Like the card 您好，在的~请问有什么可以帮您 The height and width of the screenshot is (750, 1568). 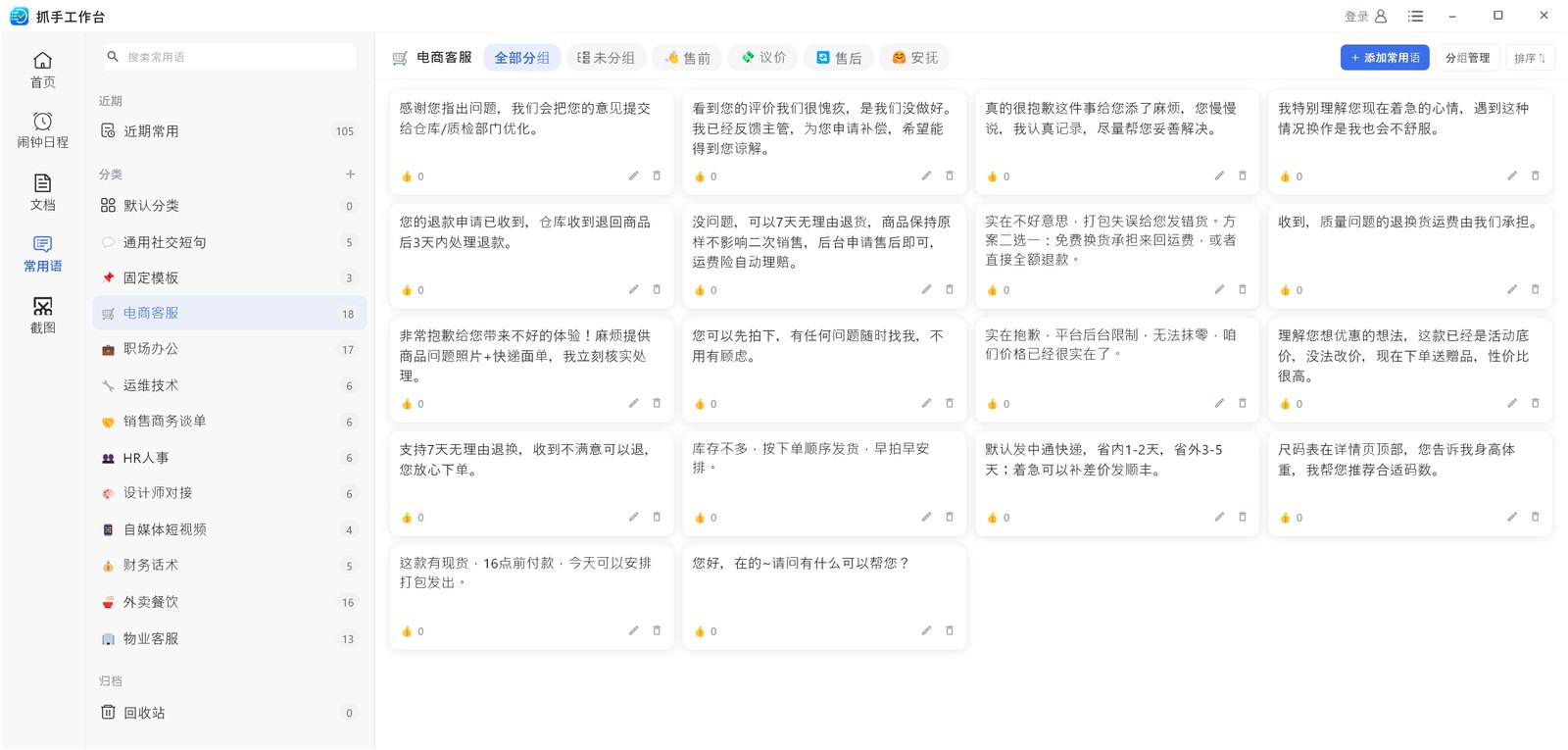pyautogui.click(x=700, y=631)
